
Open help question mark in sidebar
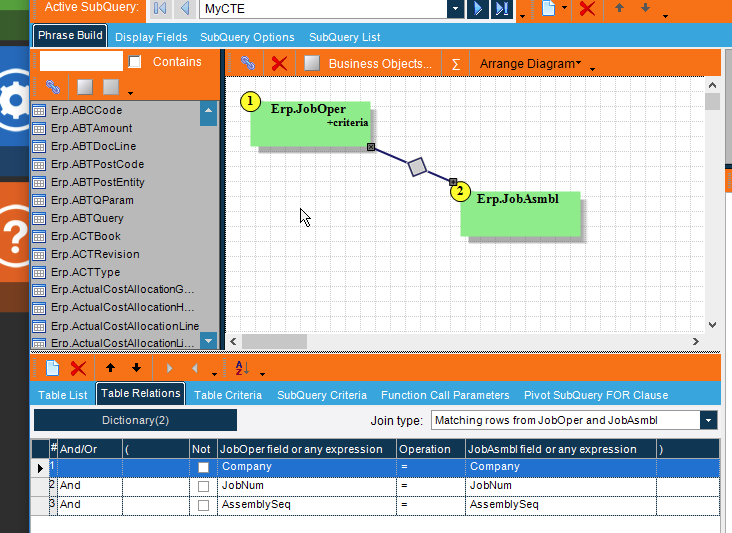16,236
